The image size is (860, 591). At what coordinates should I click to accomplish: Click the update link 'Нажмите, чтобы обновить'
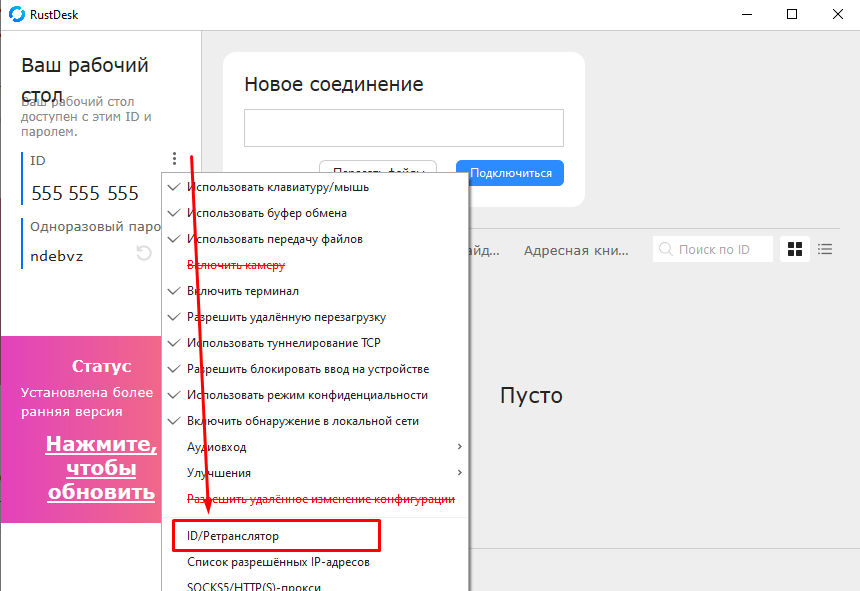click(x=101, y=468)
